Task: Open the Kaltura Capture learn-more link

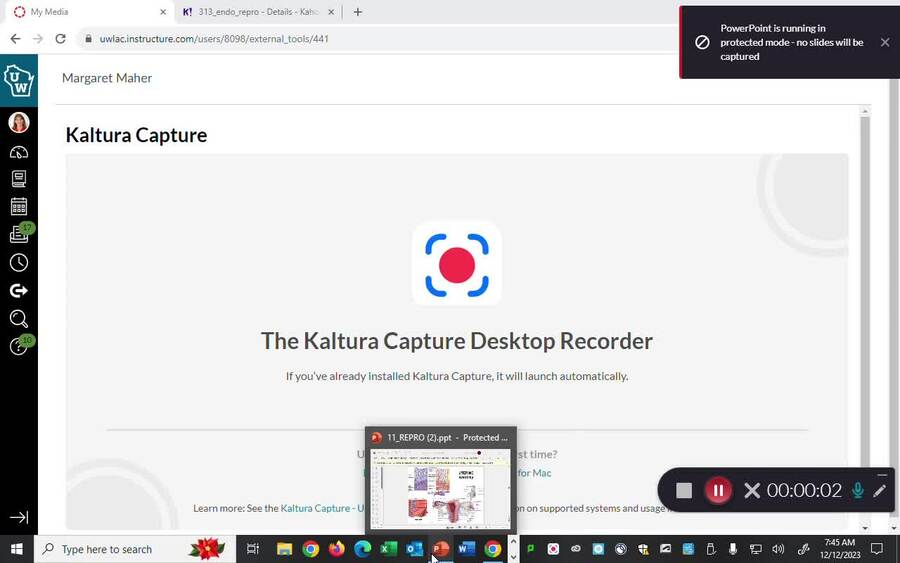Action: point(322,508)
